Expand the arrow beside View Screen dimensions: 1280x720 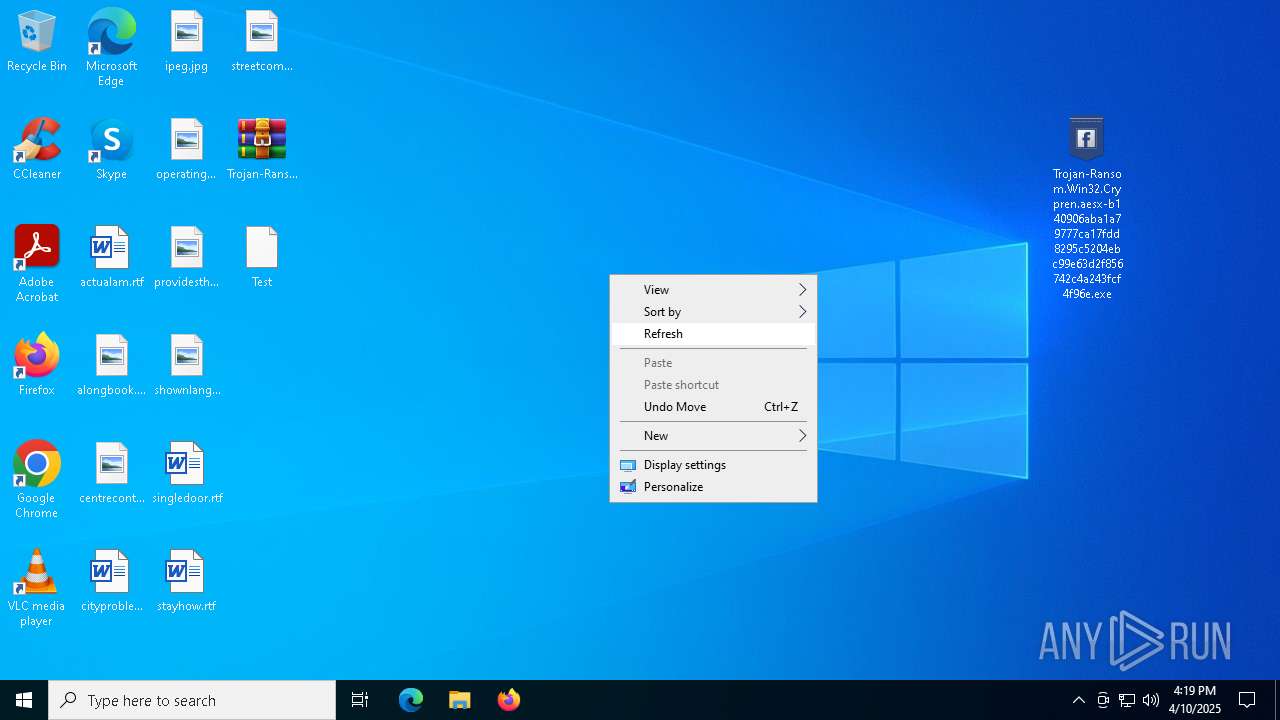pos(802,290)
